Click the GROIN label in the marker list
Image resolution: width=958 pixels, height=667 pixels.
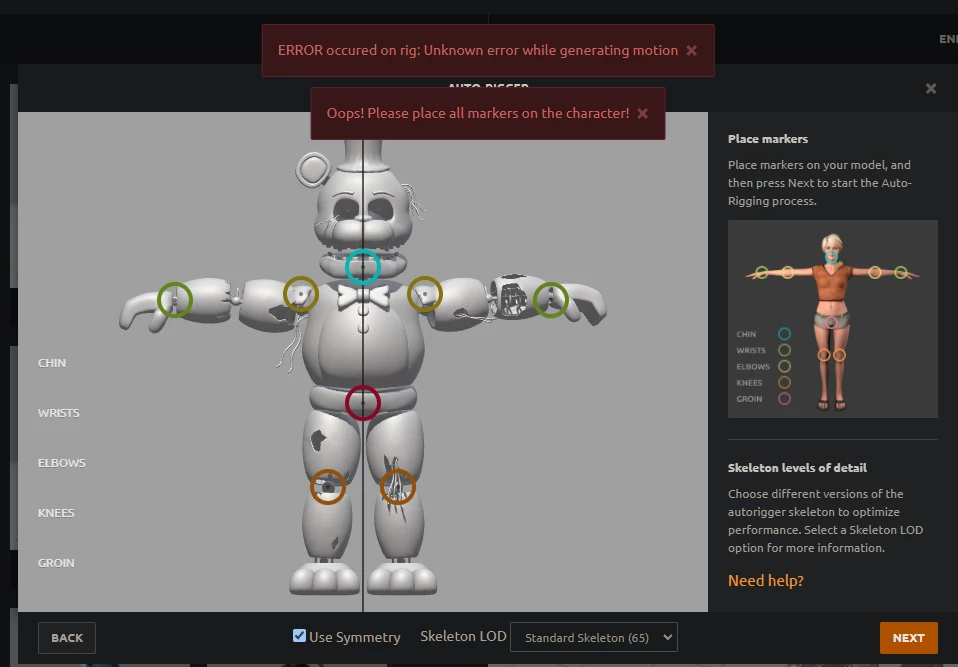pos(56,563)
